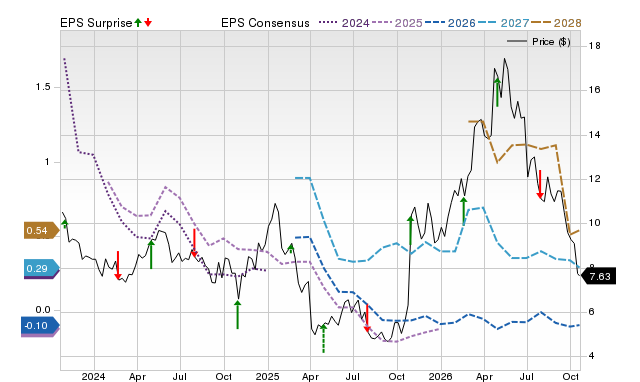Viewport: 640px width, 382px height.
Task: Click the 4 label on the price axis
Action: 591,356
